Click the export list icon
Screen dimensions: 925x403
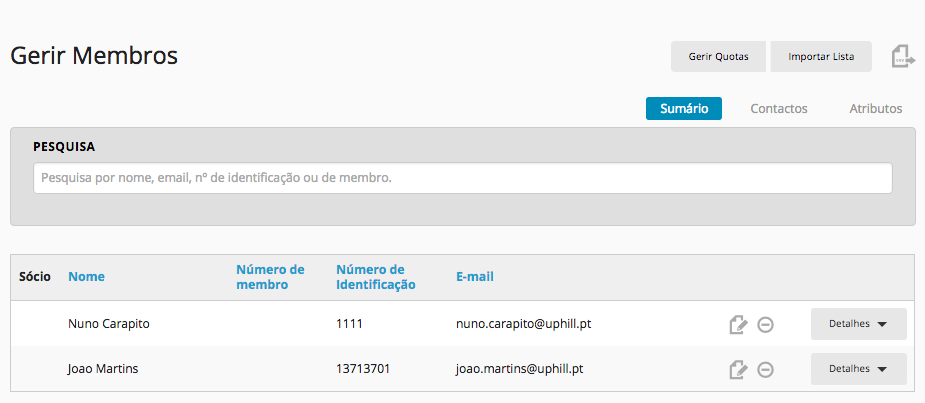(903, 57)
